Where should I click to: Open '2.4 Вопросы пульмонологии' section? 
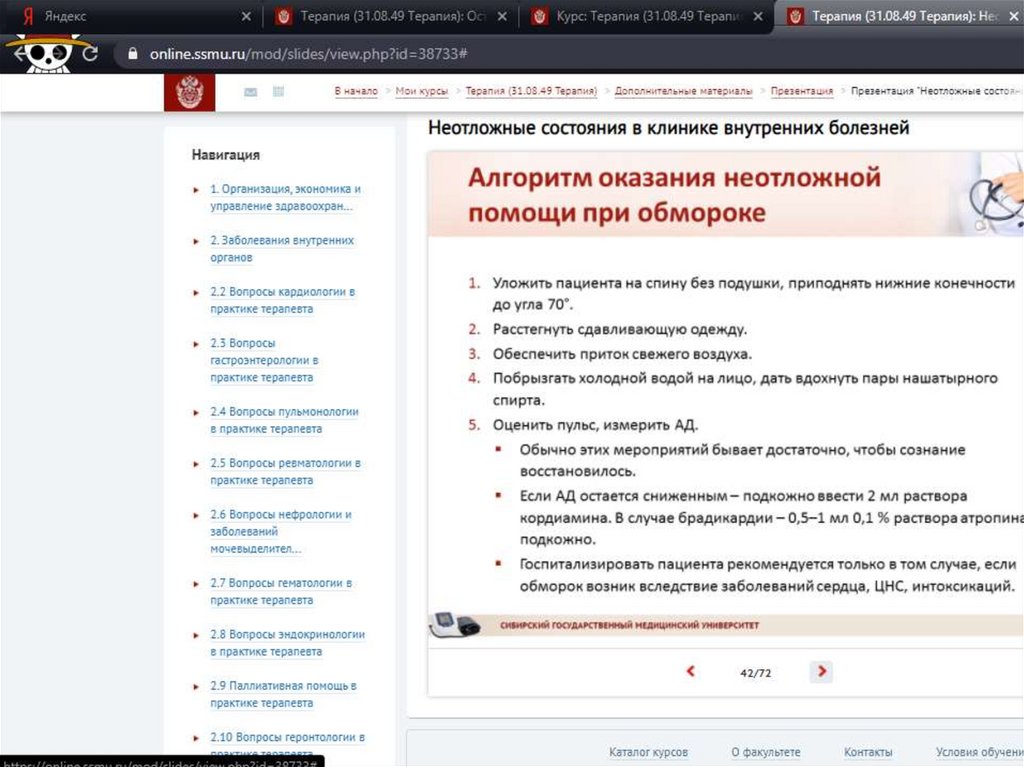(x=285, y=420)
